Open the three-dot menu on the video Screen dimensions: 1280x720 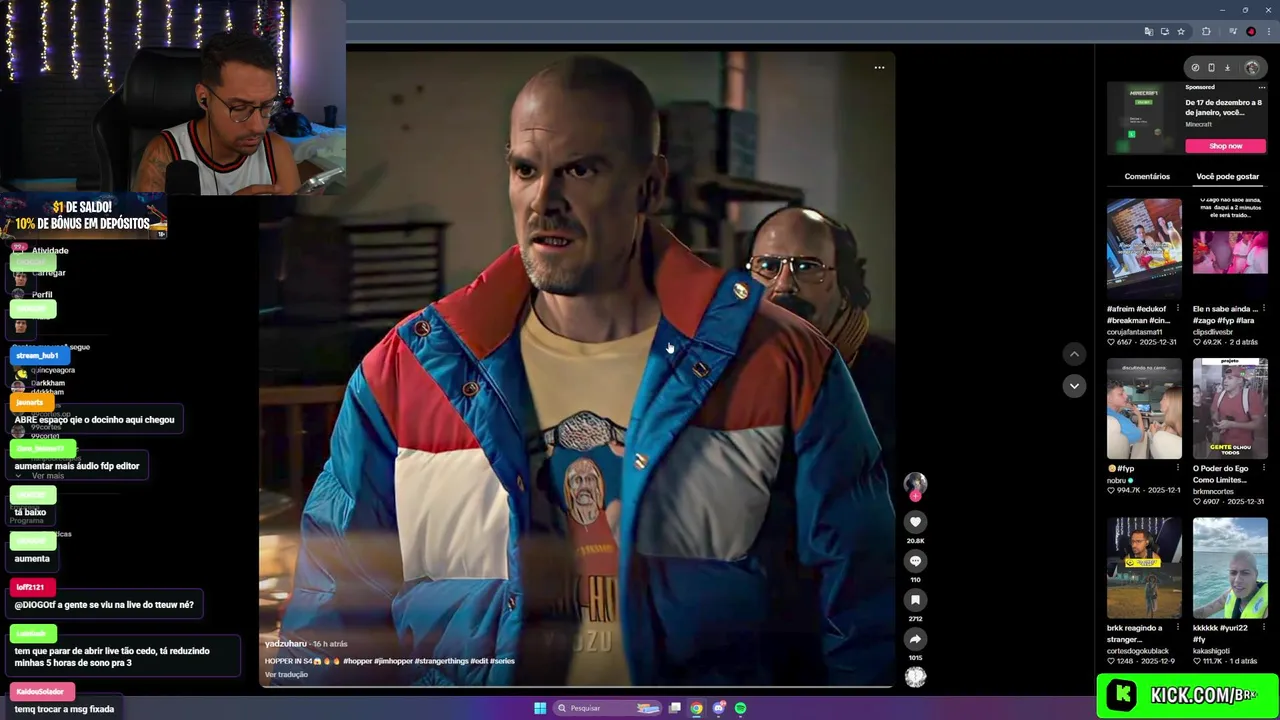pyautogui.click(x=879, y=68)
